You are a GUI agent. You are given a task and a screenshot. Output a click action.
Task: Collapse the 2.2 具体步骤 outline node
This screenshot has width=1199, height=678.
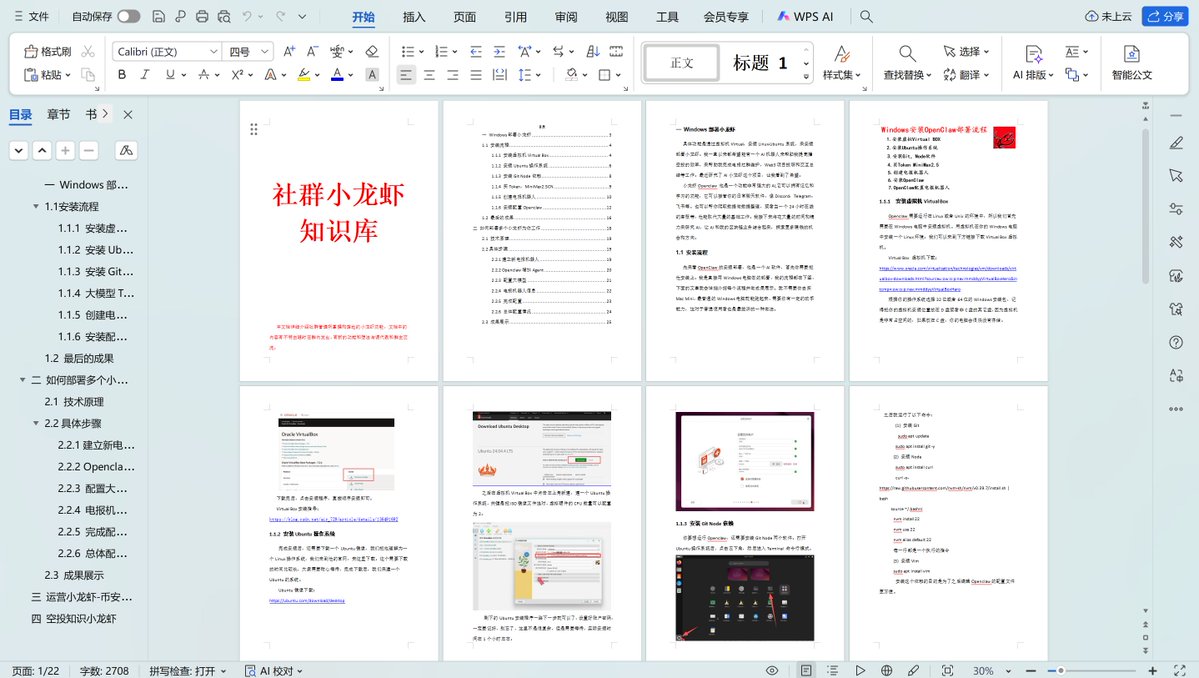[x=37, y=423]
